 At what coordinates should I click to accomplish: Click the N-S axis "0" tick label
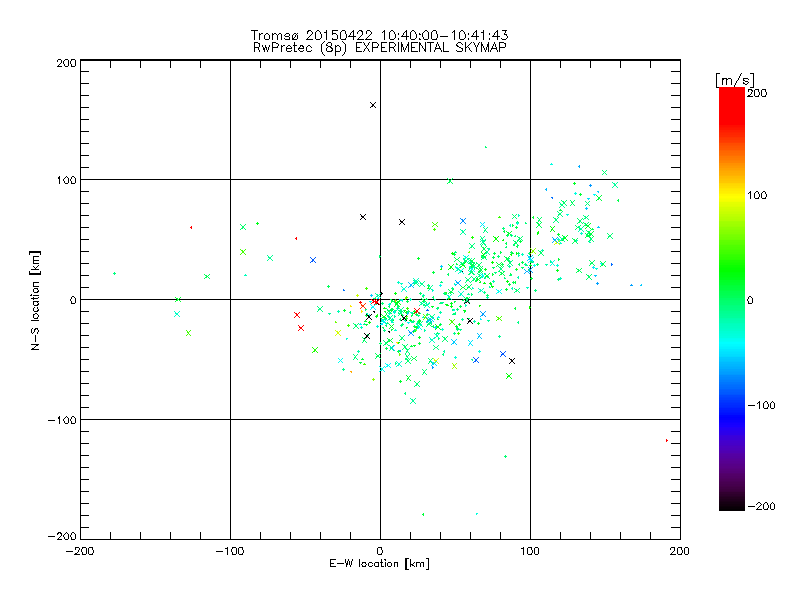pyautogui.click(x=73, y=300)
